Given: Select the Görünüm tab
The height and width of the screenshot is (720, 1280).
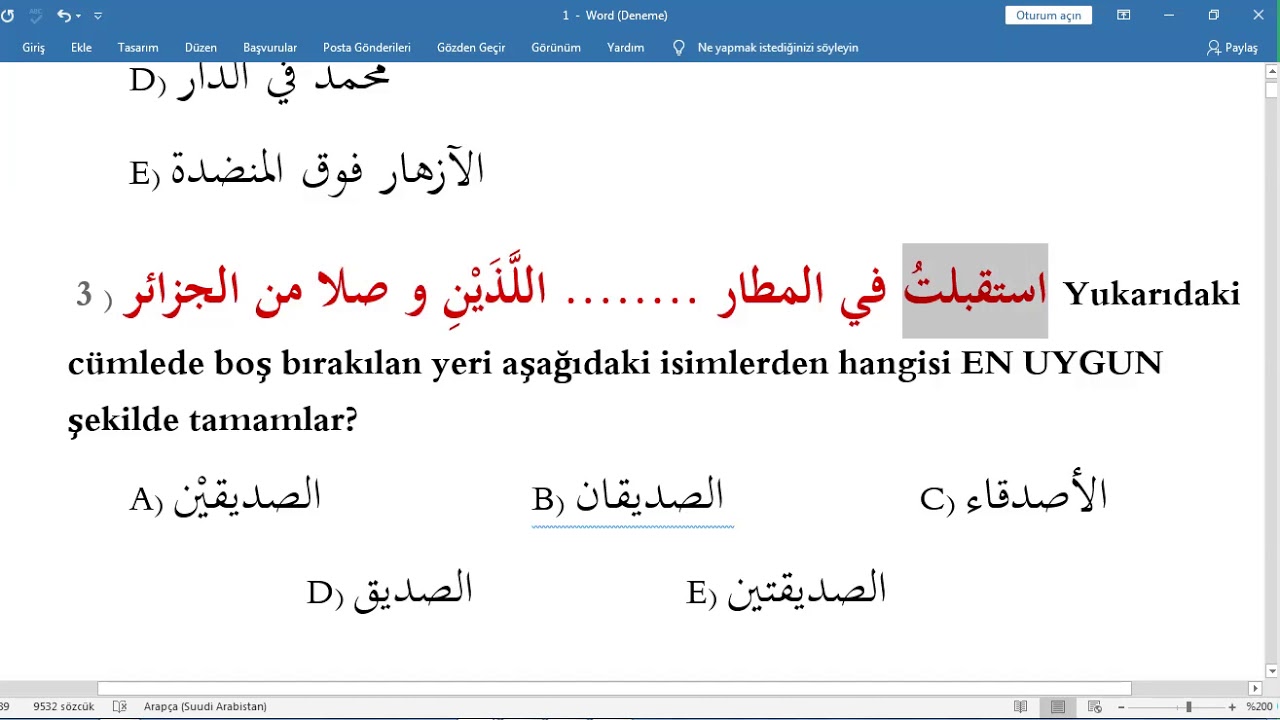Looking at the screenshot, I should (x=556, y=48).
